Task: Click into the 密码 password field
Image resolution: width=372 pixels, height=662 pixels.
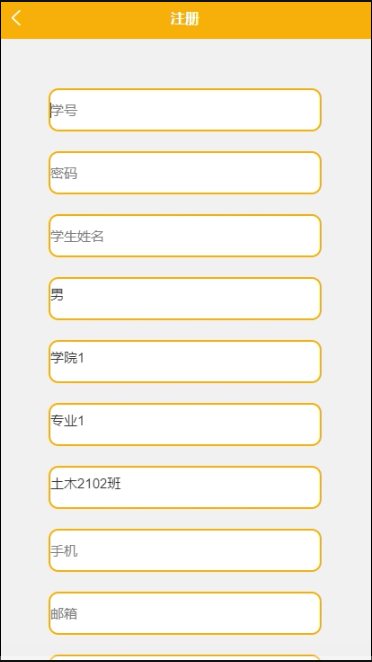Action: pyautogui.click(x=185, y=173)
